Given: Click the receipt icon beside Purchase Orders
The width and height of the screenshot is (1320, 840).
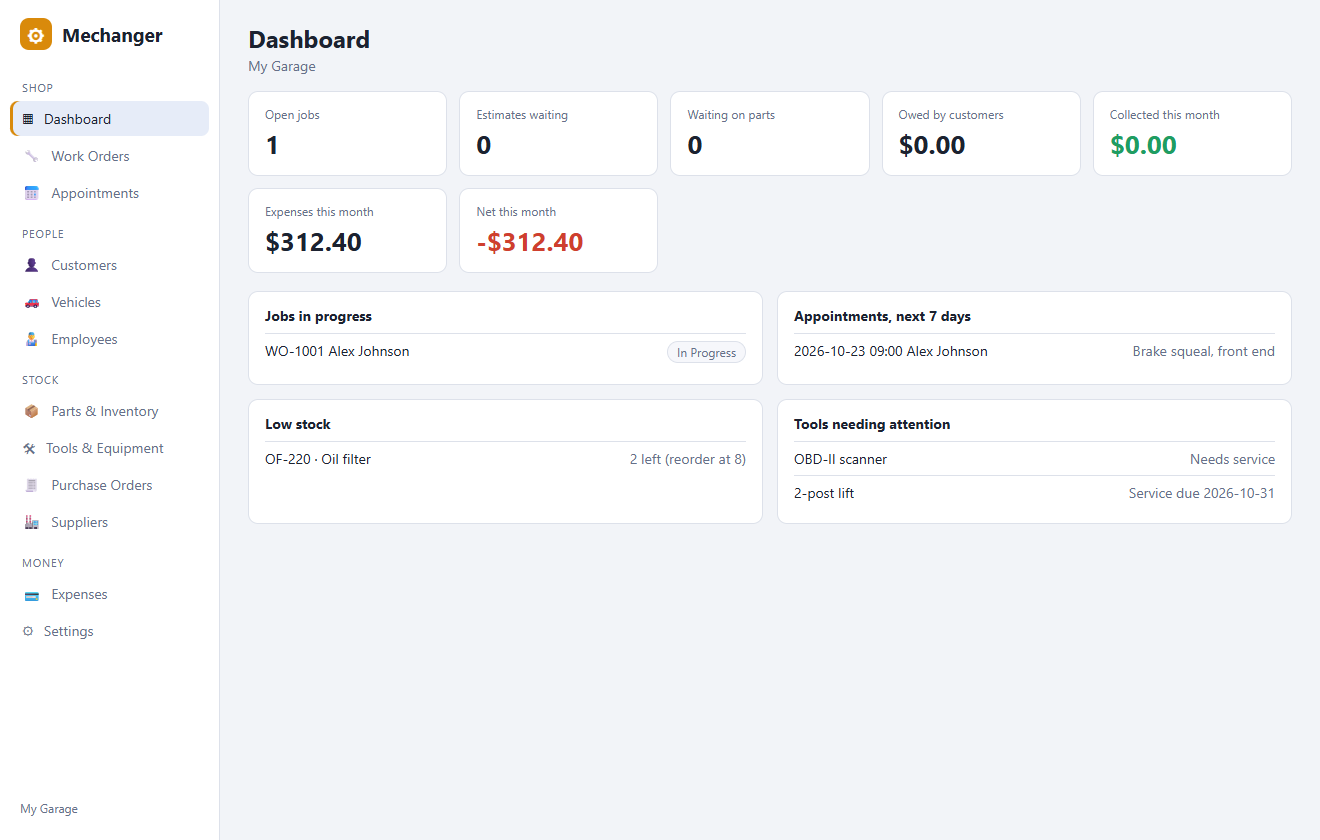Looking at the screenshot, I should tap(31, 485).
